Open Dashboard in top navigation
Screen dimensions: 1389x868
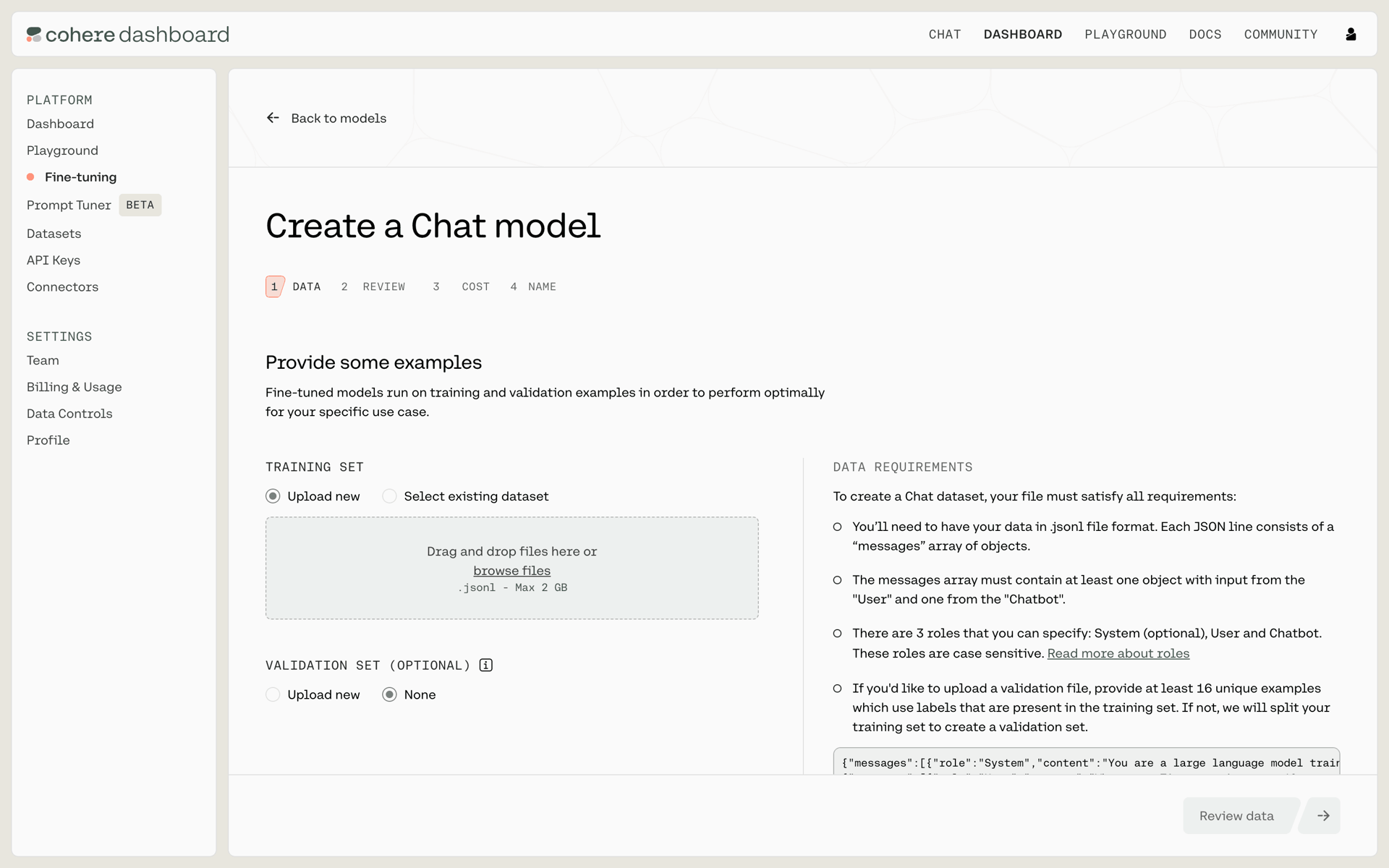pyautogui.click(x=1022, y=34)
